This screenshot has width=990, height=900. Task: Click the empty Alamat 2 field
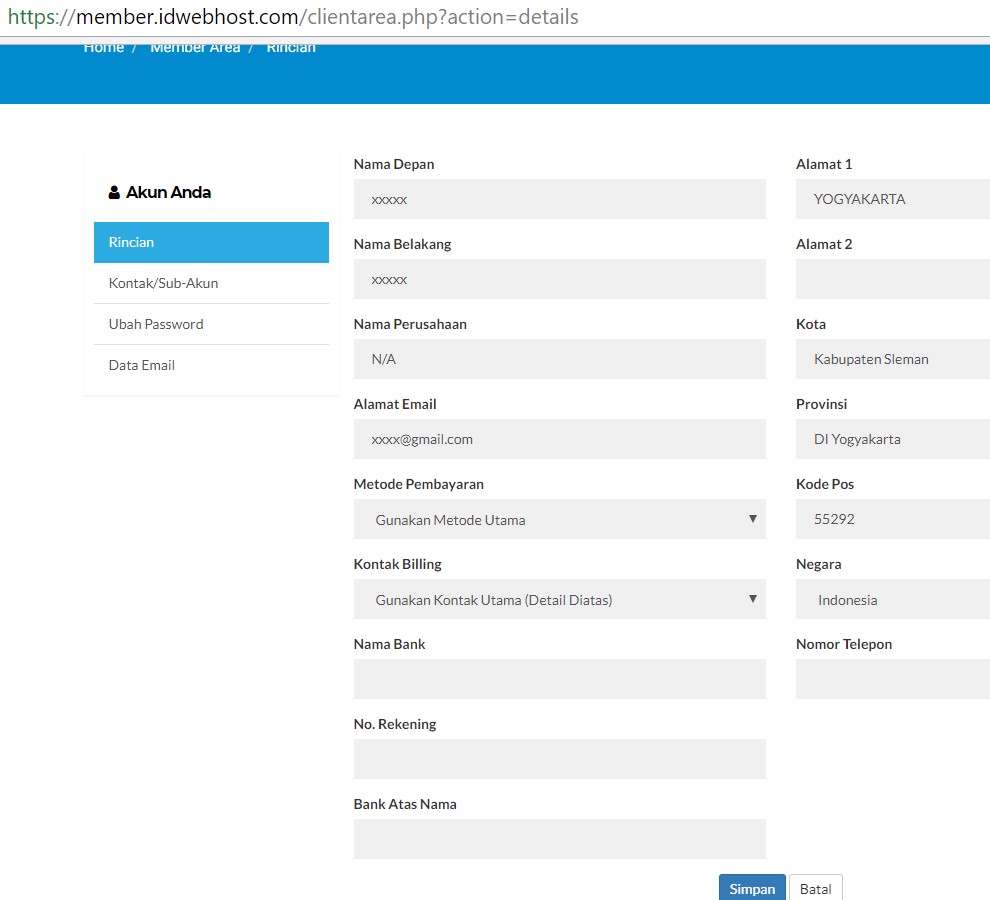tap(892, 279)
